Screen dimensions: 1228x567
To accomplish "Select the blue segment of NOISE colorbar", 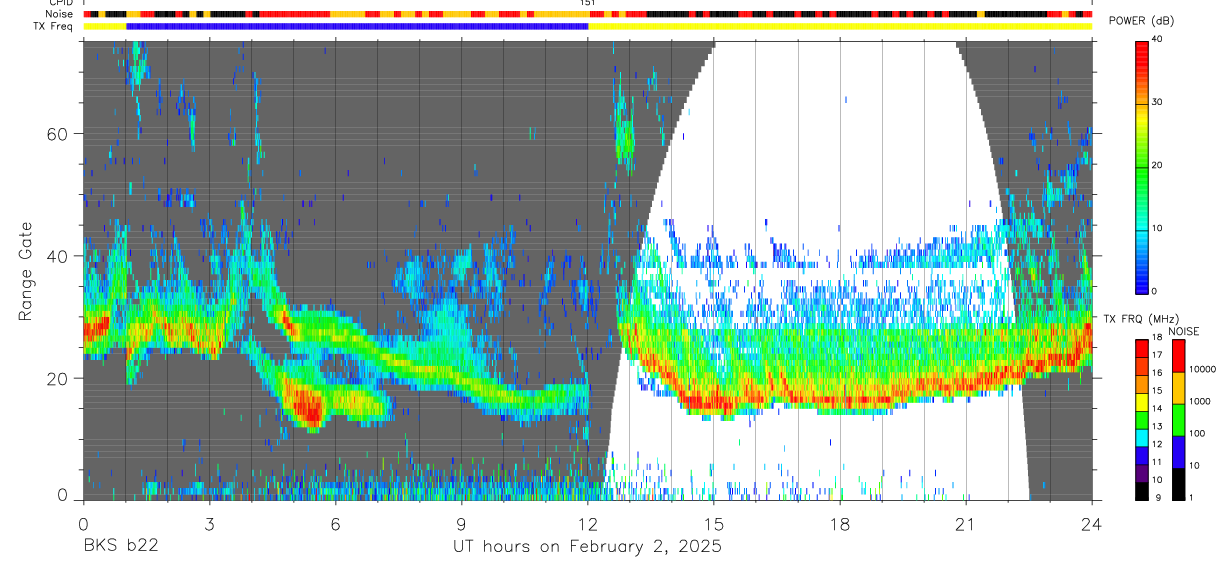I will (1177, 452).
